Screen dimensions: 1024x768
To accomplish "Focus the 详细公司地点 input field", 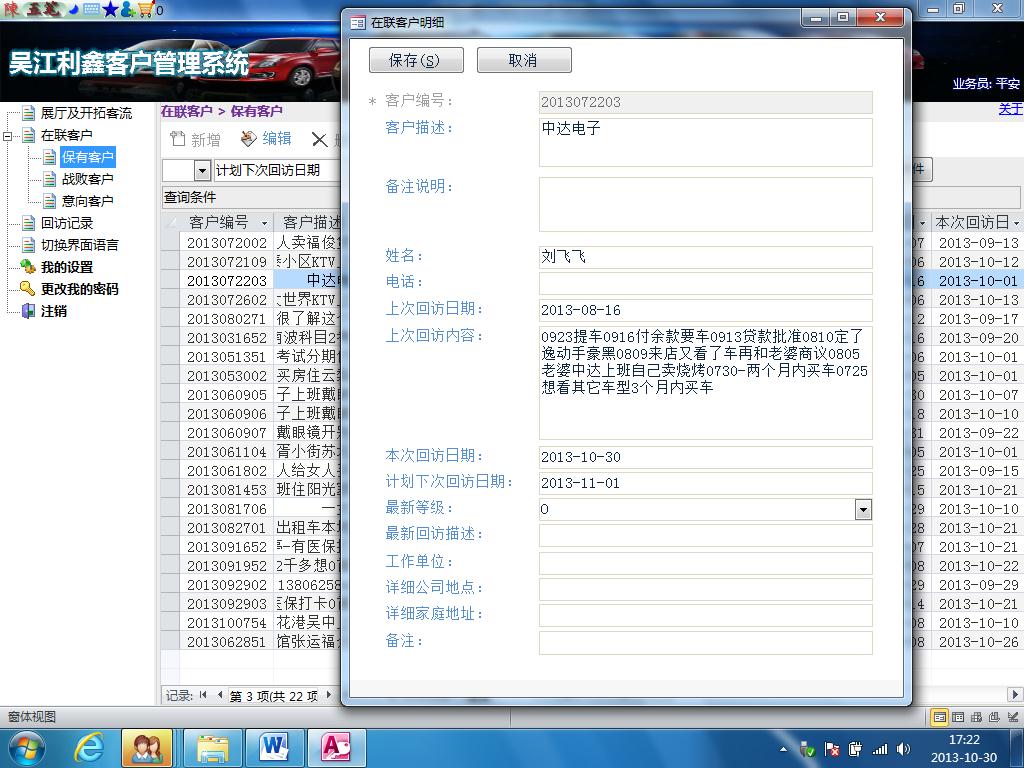I will [705, 589].
